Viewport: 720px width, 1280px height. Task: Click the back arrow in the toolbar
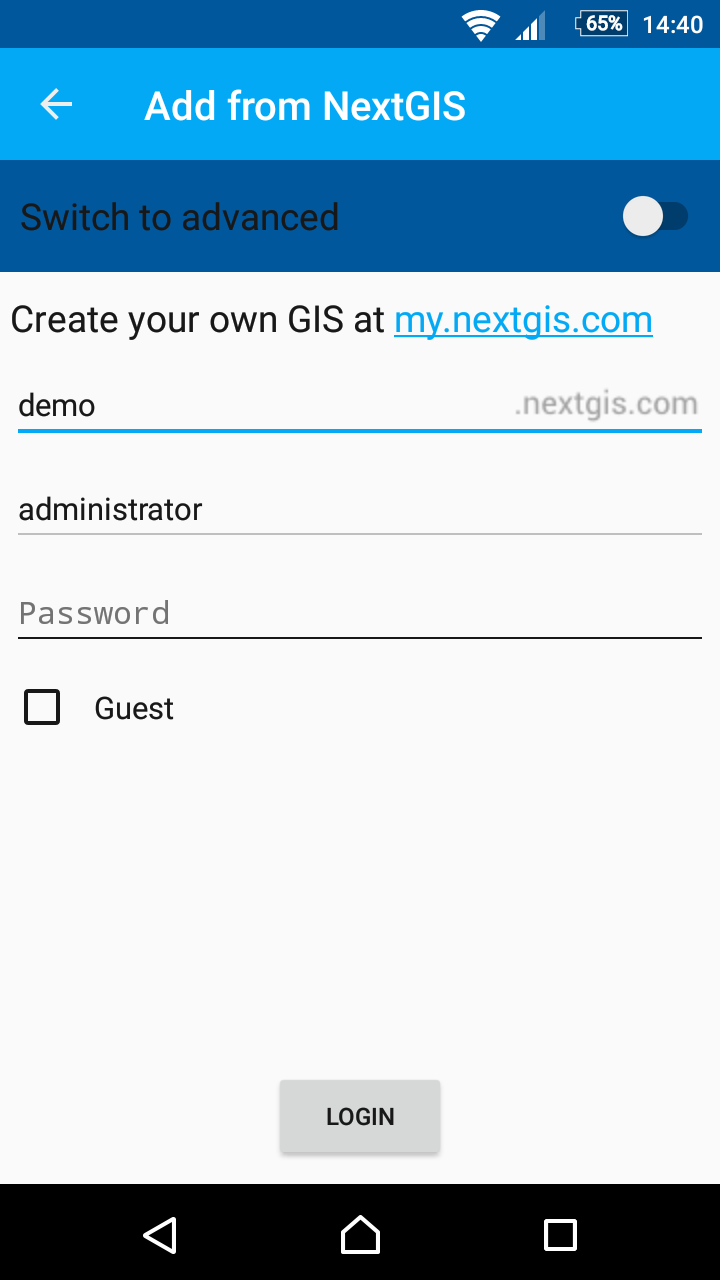[x=56, y=104]
